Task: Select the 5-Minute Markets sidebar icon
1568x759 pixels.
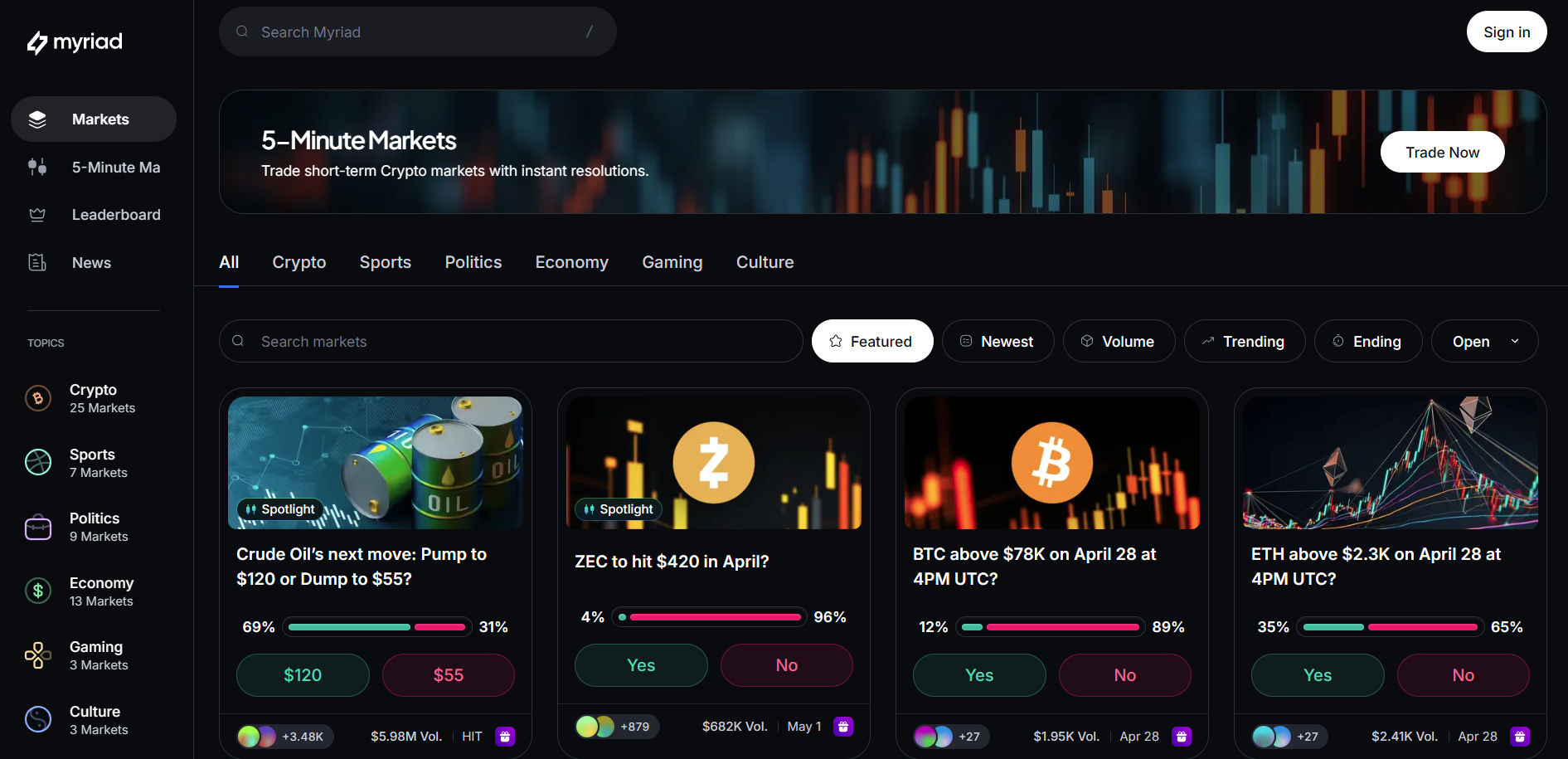Action: (37, 167)
